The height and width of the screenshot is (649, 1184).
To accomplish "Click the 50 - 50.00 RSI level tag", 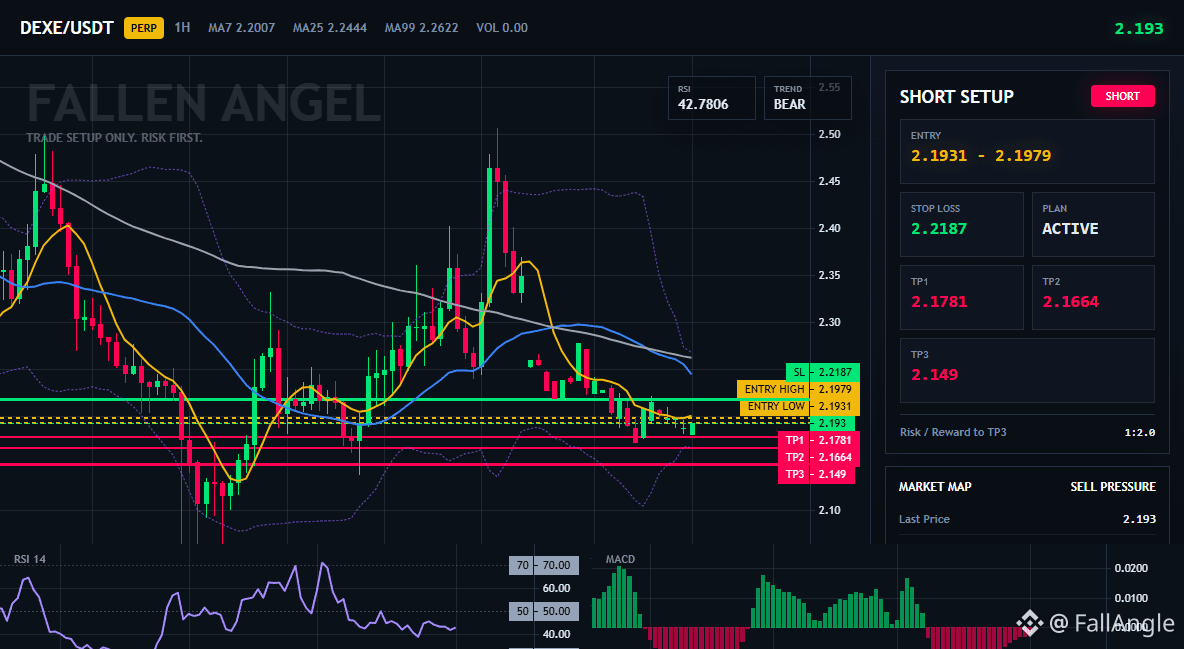I will [544, 610].
